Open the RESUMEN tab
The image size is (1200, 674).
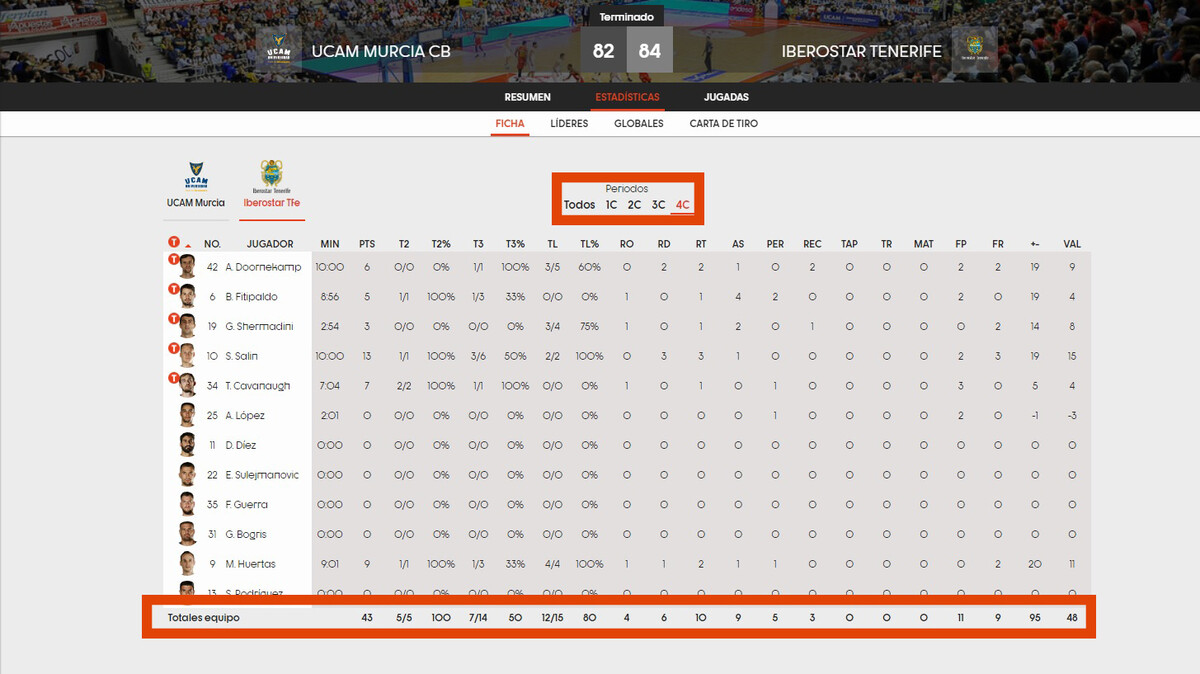click(528, 97)
